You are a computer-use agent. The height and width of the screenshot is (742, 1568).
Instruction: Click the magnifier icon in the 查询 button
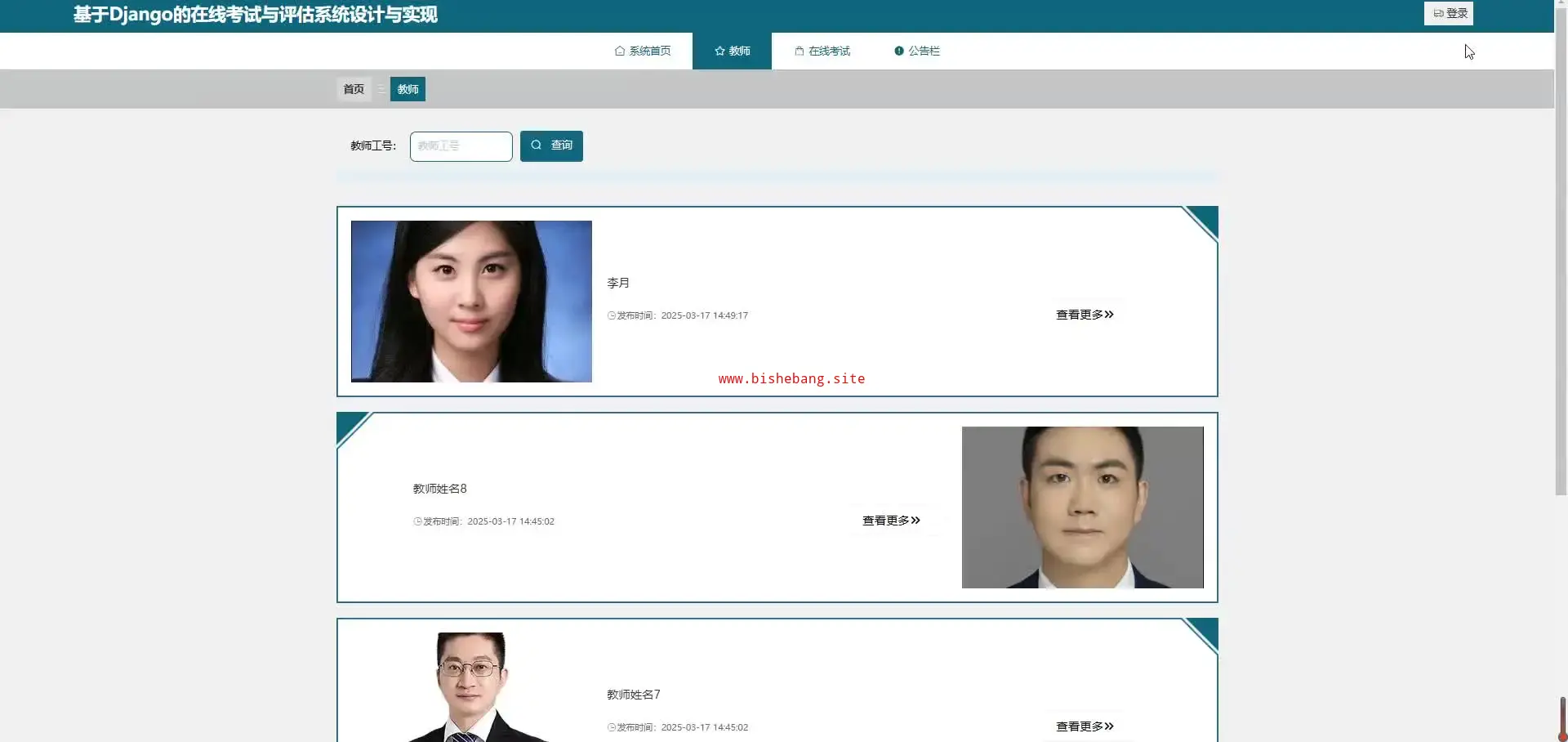coord(537,145)
